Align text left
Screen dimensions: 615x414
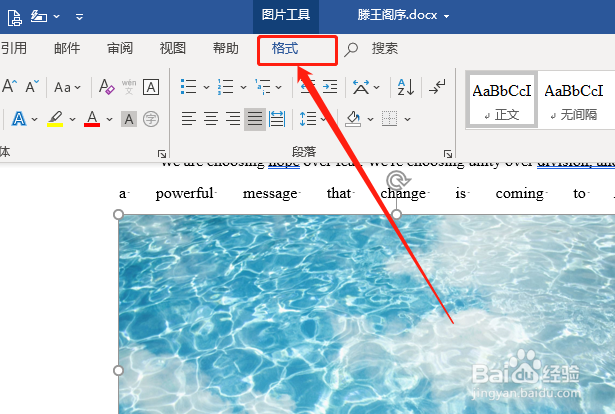pos(189,119)
